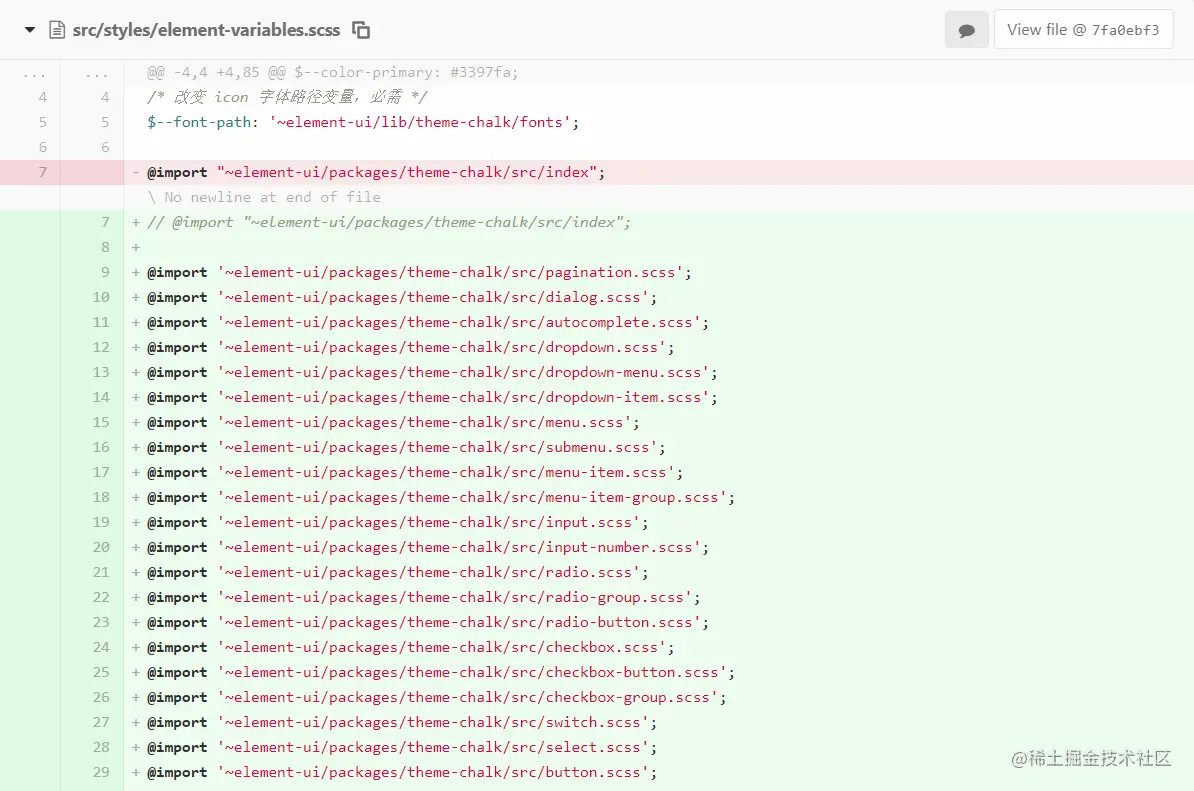
Task: Copy the file path to clipboard
Action: click(361, 30)
